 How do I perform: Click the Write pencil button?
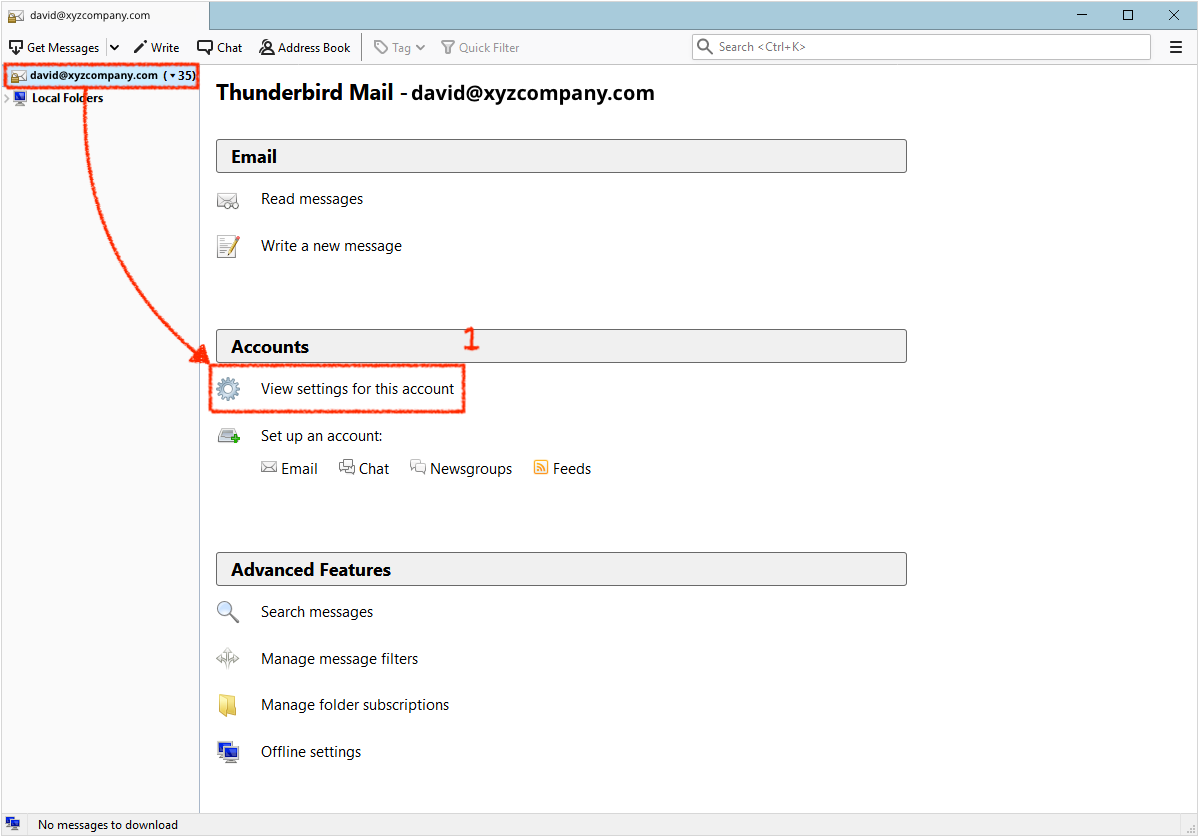tap(156, 47)
